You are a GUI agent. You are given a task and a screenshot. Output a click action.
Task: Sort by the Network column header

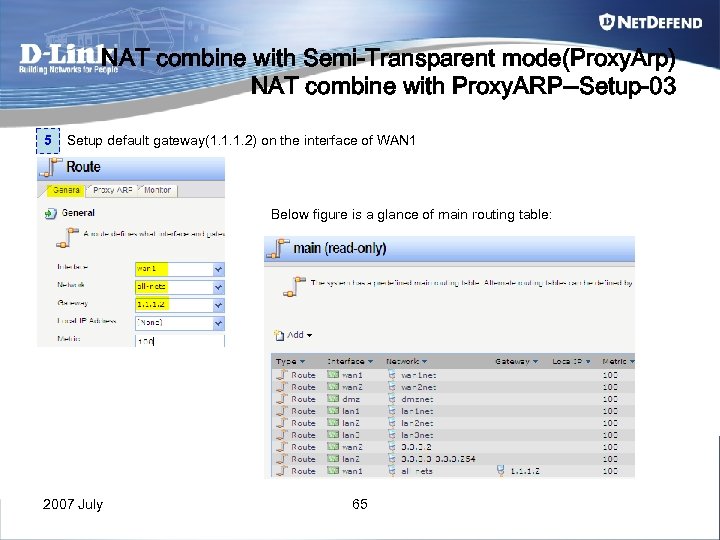(x=407, y=361)
